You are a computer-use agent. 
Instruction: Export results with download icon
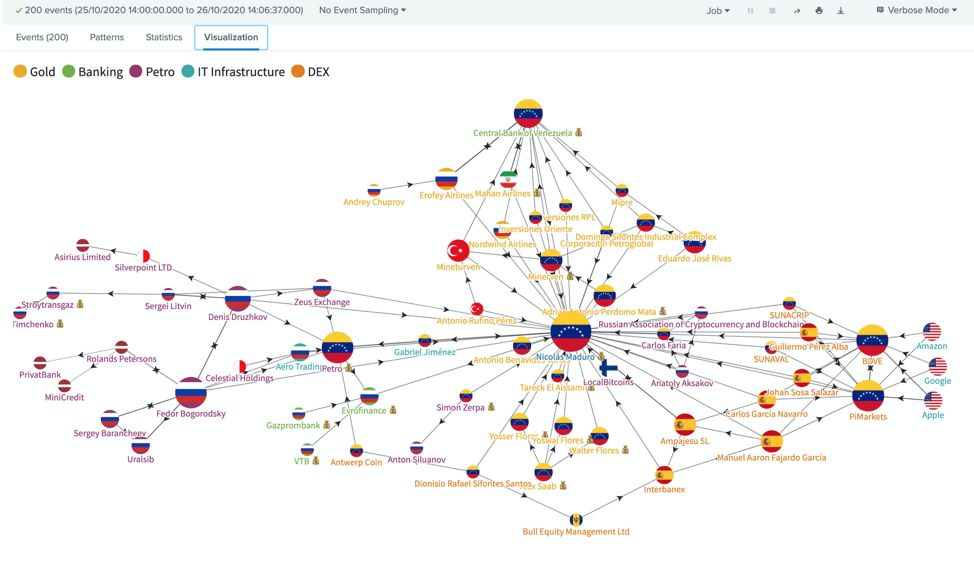click(840, 11)
